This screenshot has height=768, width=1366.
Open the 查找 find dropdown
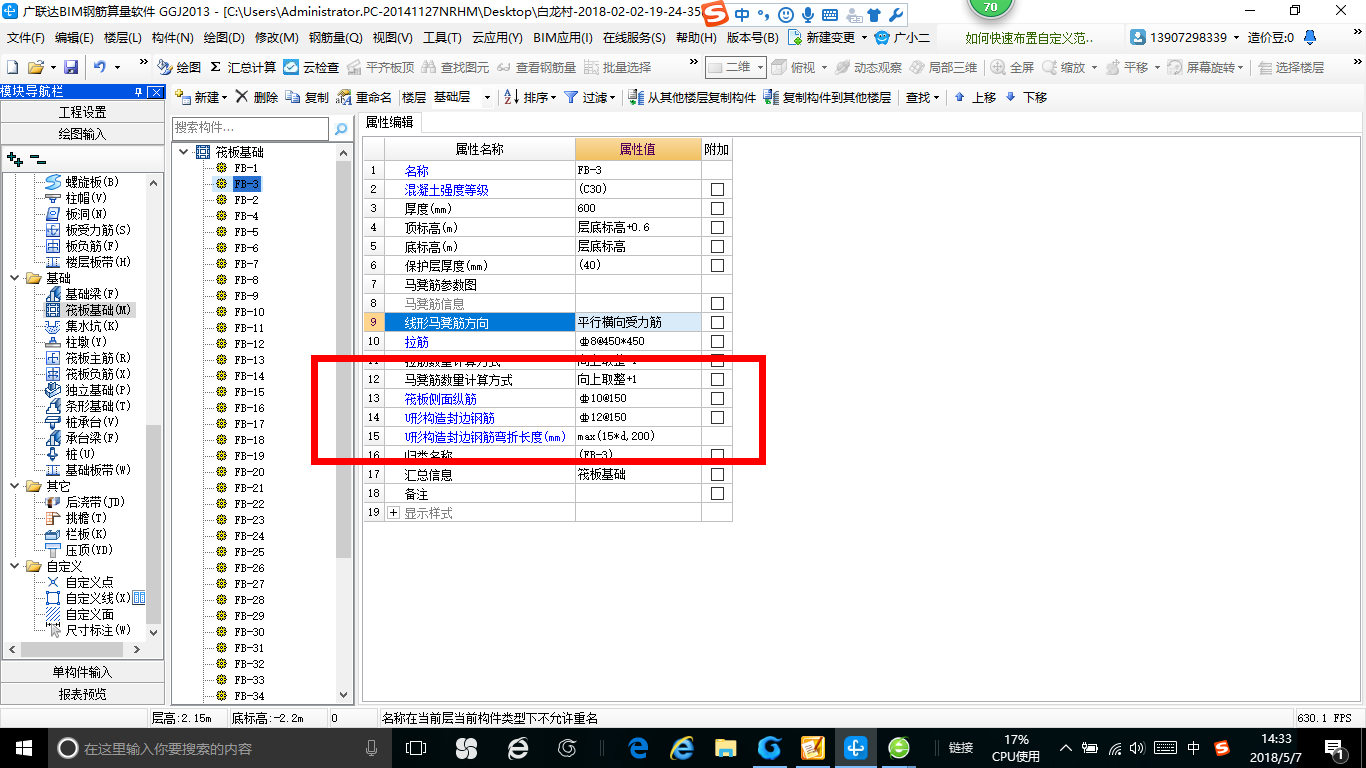coord(936,97)
